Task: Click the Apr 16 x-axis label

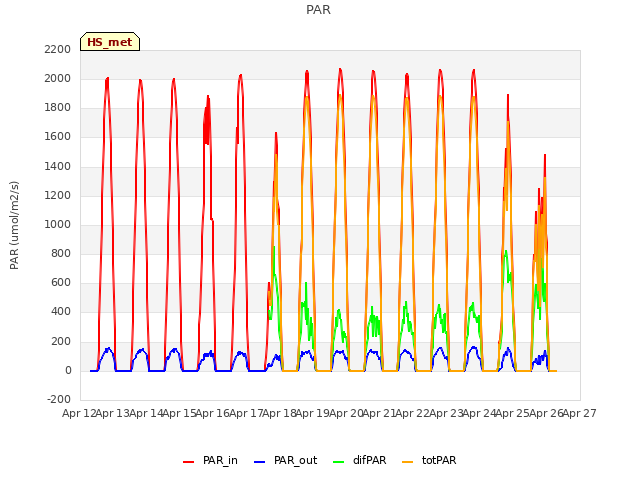Action: click(213, 413)
